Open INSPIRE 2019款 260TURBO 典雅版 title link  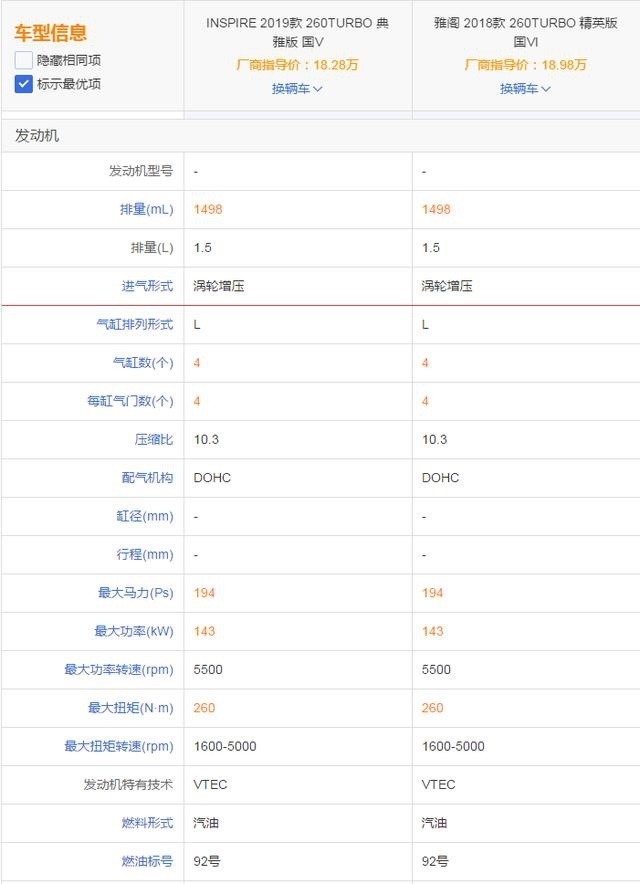point(297,32)
